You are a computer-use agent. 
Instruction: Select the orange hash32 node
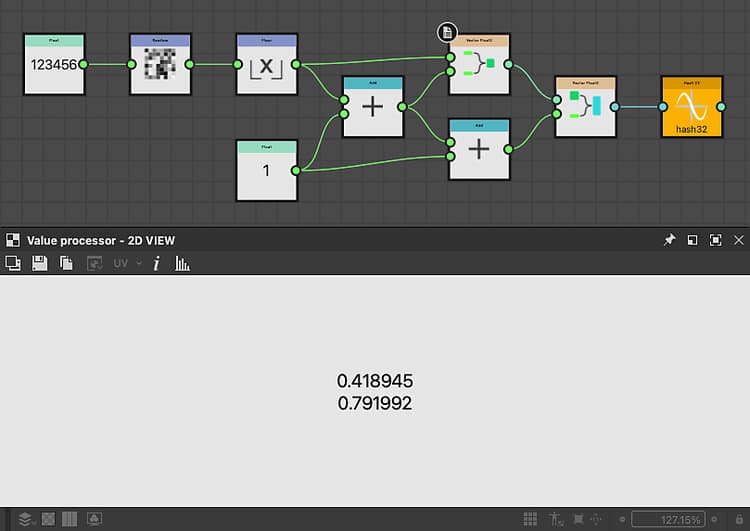tap(692, 107)
